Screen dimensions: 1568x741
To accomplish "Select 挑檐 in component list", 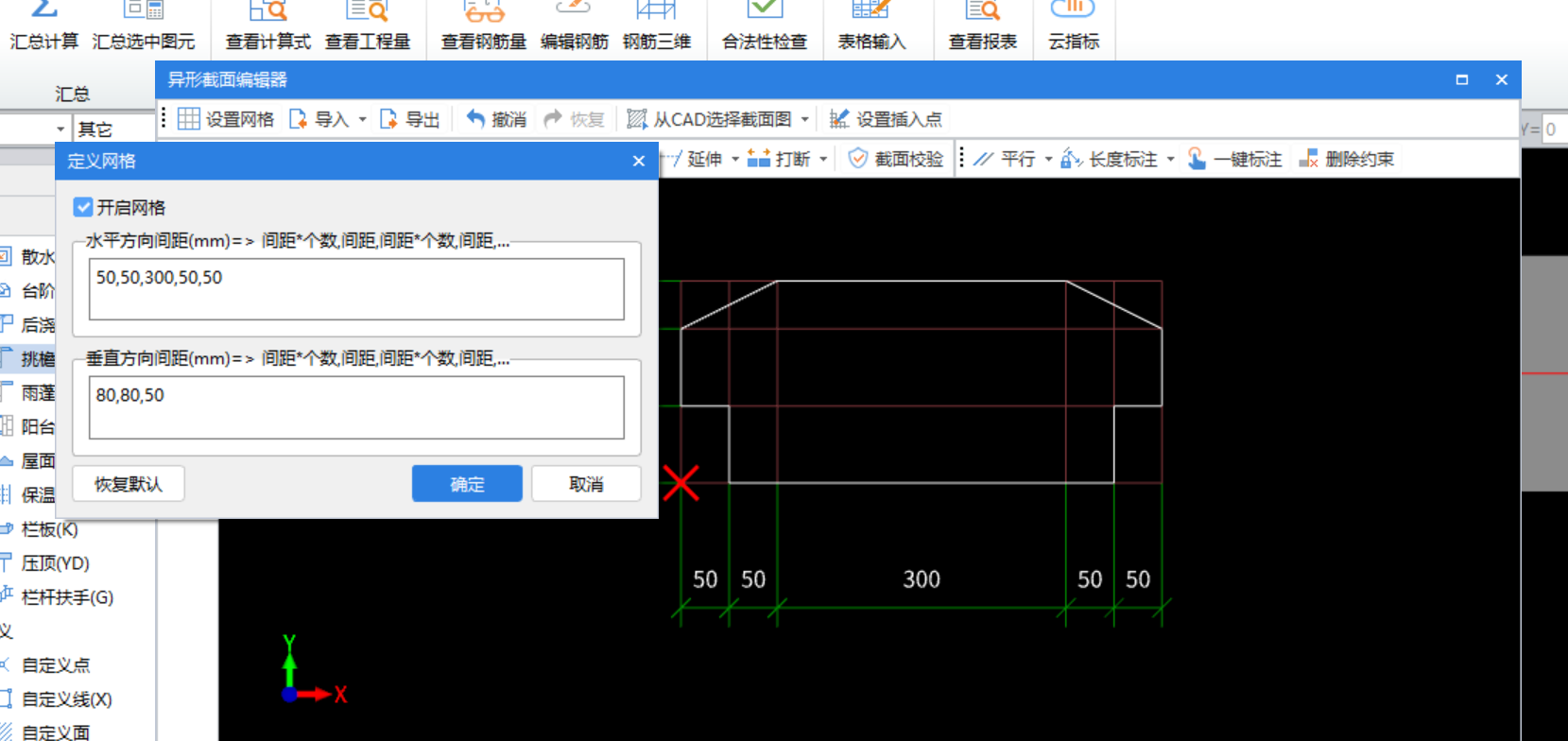I will click(x=28, y=358).
